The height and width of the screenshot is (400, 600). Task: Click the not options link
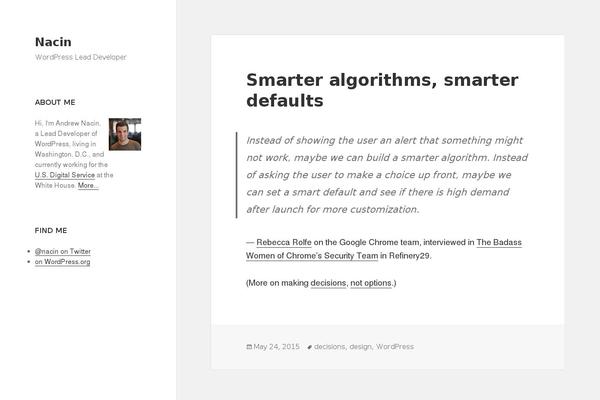[x=371, y=283]
